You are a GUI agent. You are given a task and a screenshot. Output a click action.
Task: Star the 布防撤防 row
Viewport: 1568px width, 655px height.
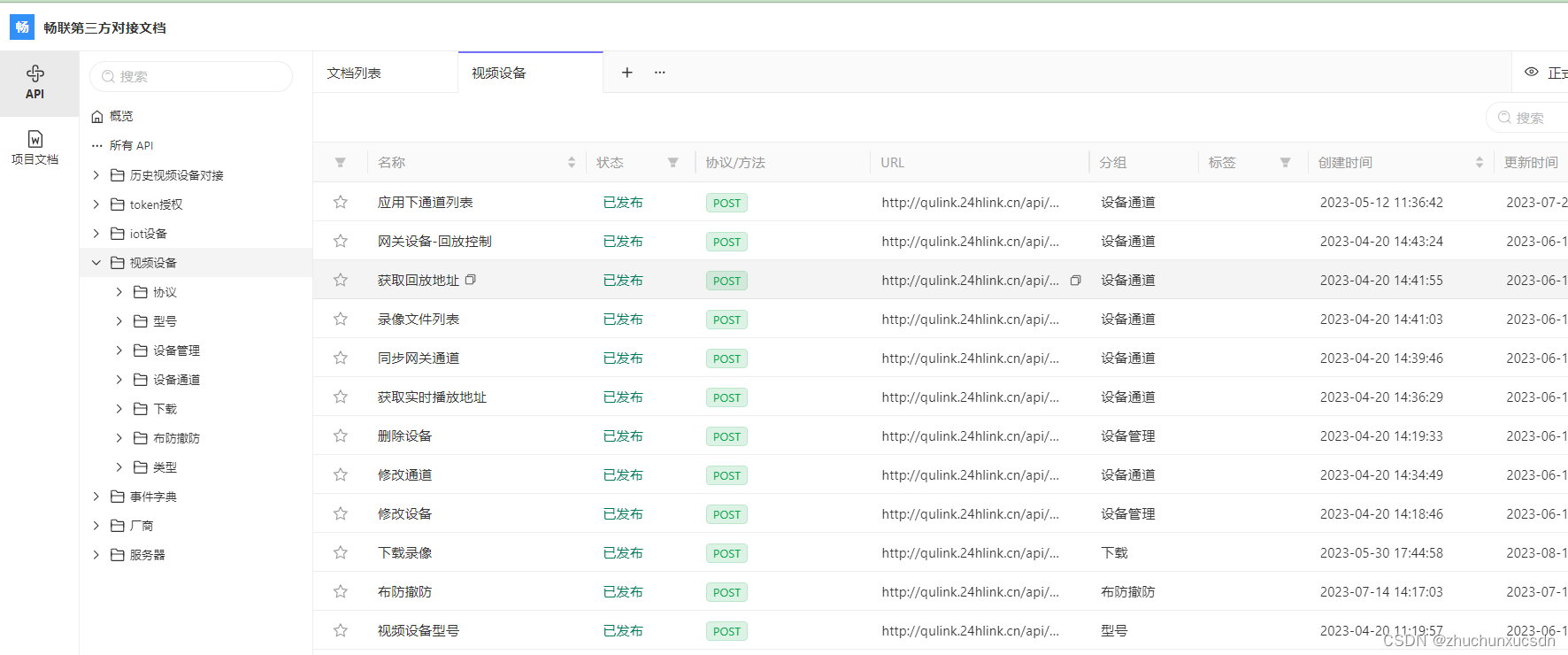340,591
